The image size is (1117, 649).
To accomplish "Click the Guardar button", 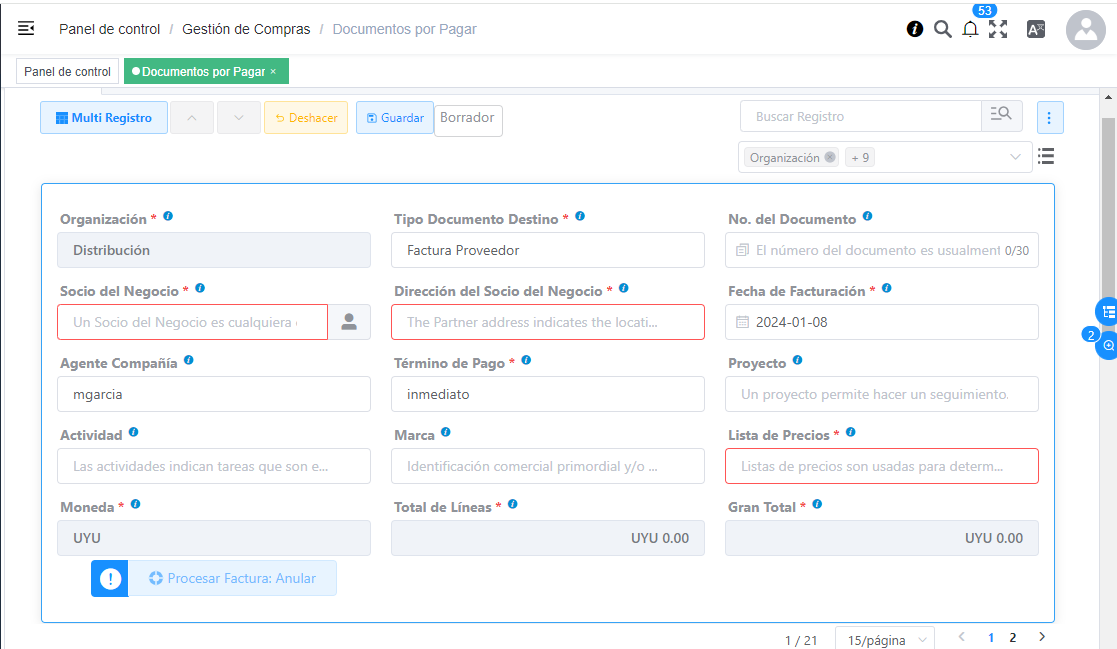I will pos(395,118).
